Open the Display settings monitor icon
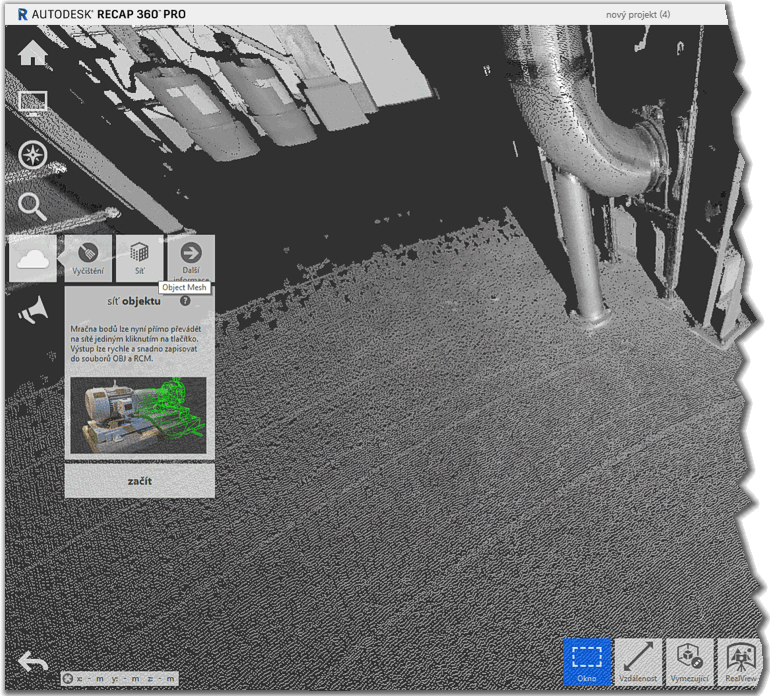770x696 pixels. (33, 104)
